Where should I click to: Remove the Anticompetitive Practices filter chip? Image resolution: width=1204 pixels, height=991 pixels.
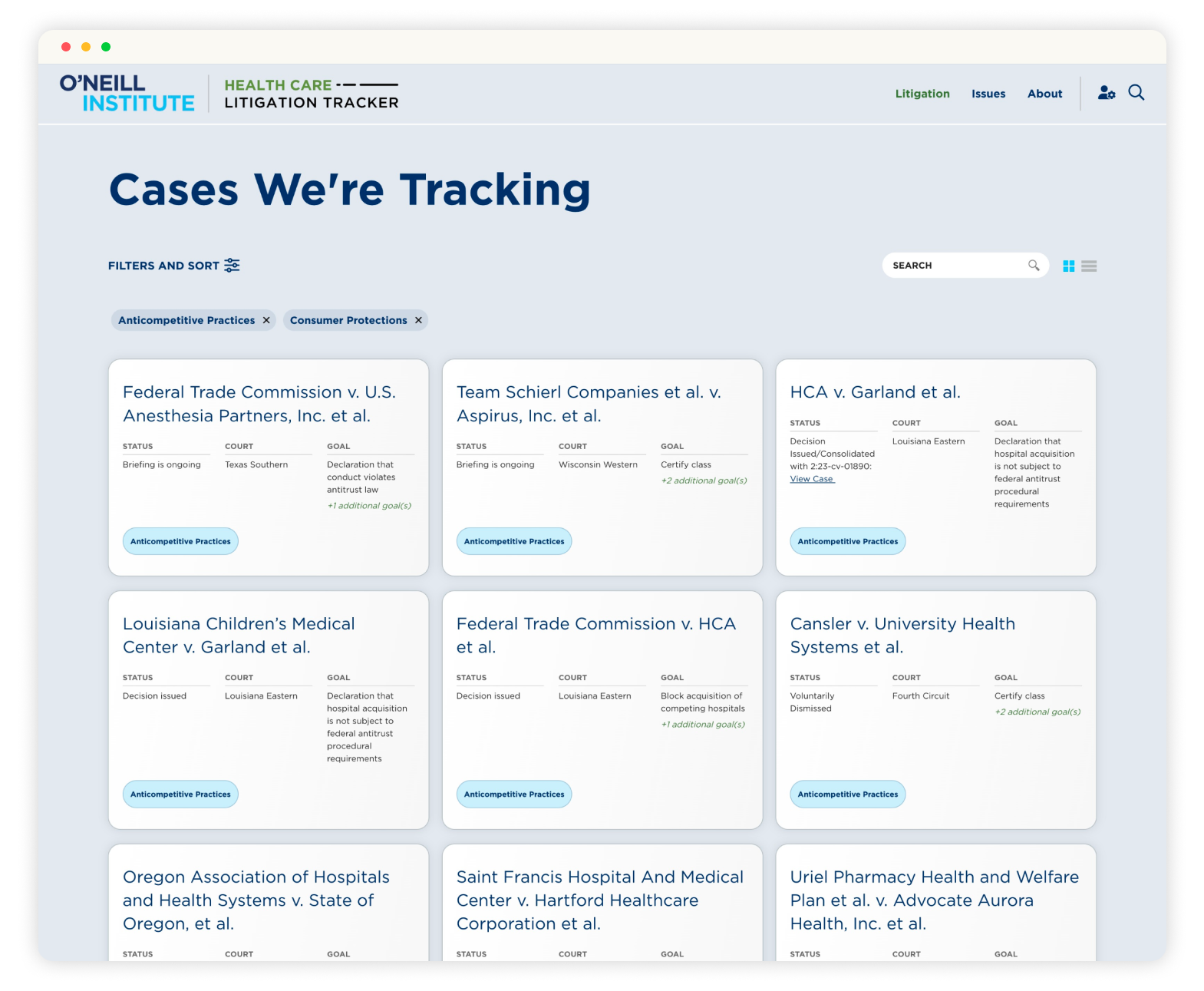point(266,320)
